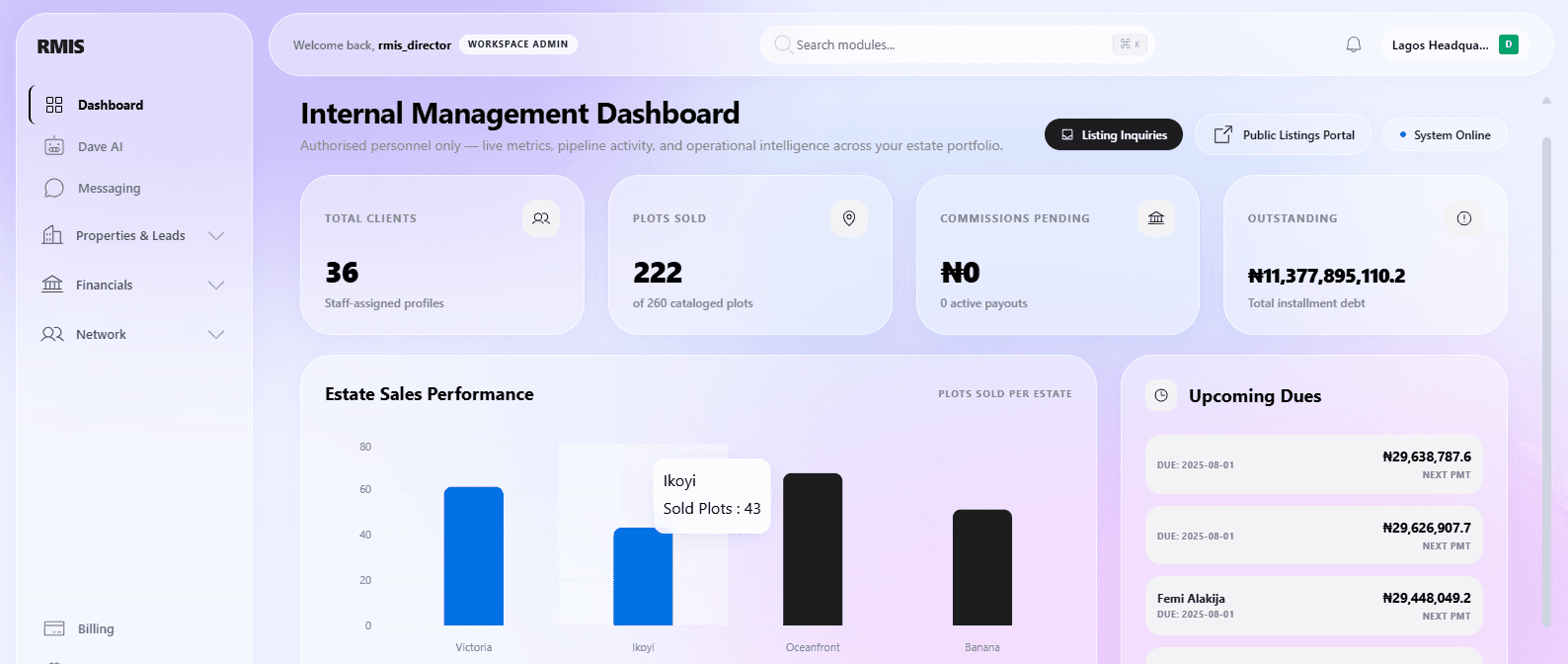This screenshot has height=664, width=1568.
Task: Expand the Financials chevron
Action: 216,285
